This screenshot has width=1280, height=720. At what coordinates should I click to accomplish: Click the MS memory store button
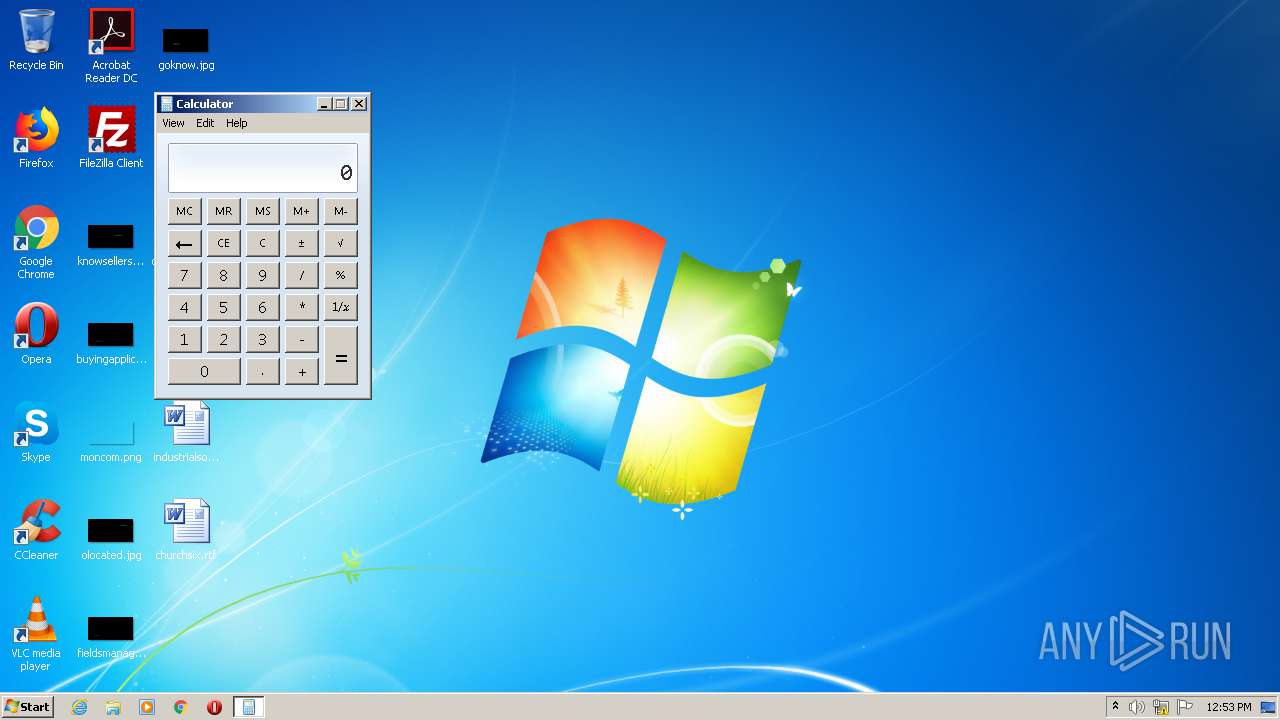point(262,211)
